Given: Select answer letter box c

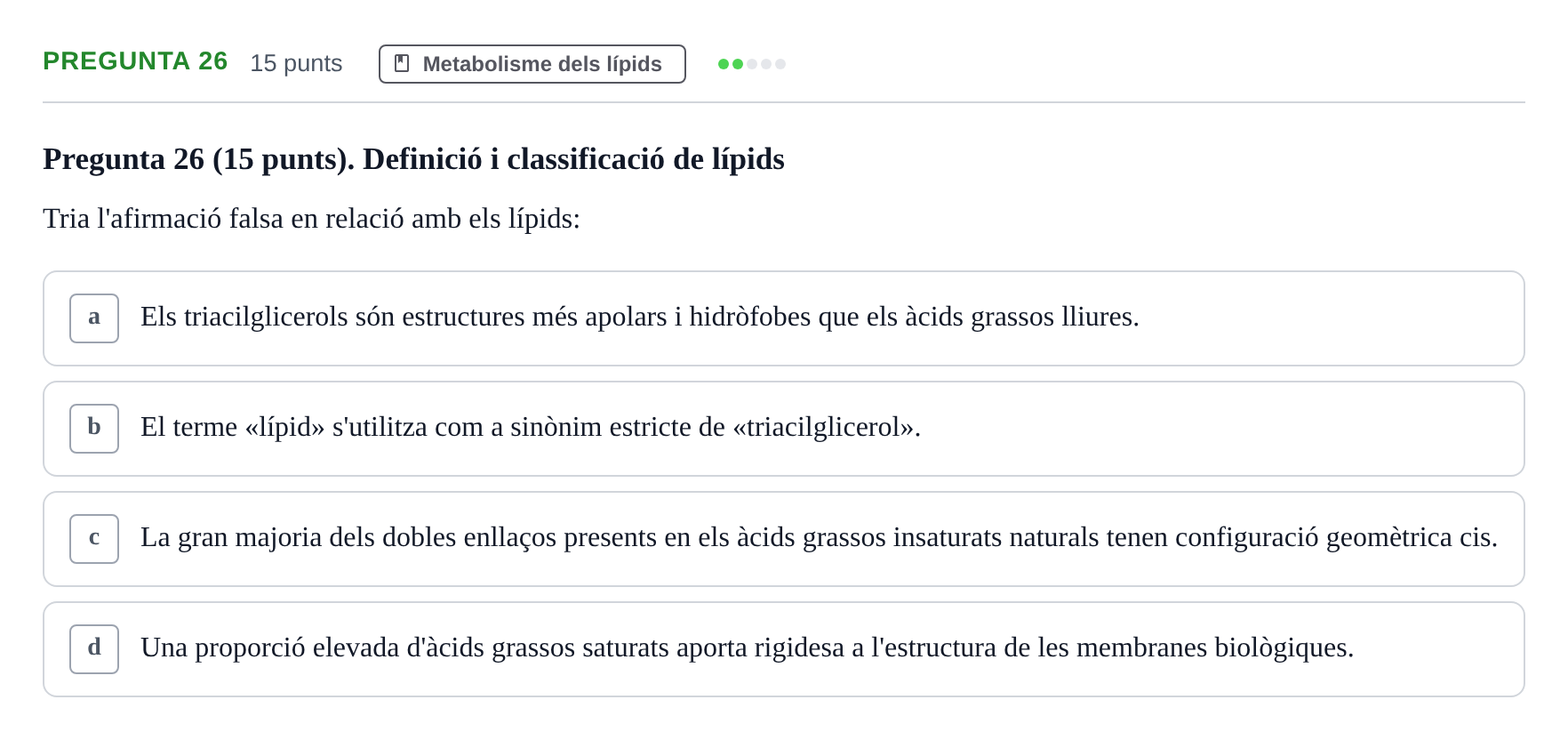Looking at the screenshot, I should (94, 539).
